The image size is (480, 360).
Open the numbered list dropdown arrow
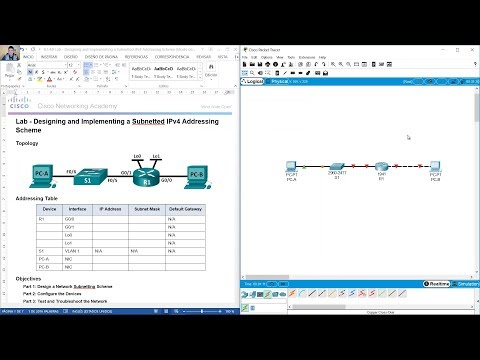[x=101, y=65]
